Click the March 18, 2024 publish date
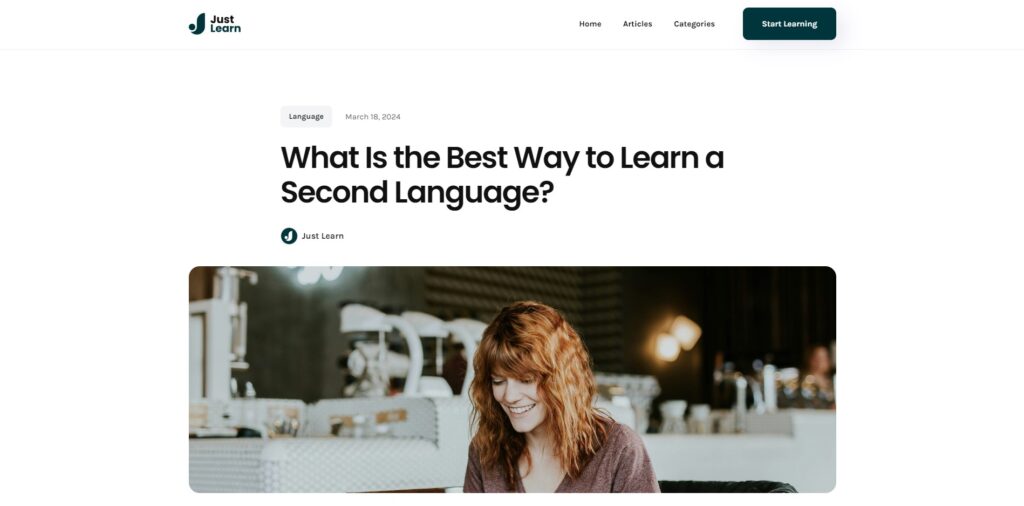This screenshot has height=506, width=1024. (373, 117)
